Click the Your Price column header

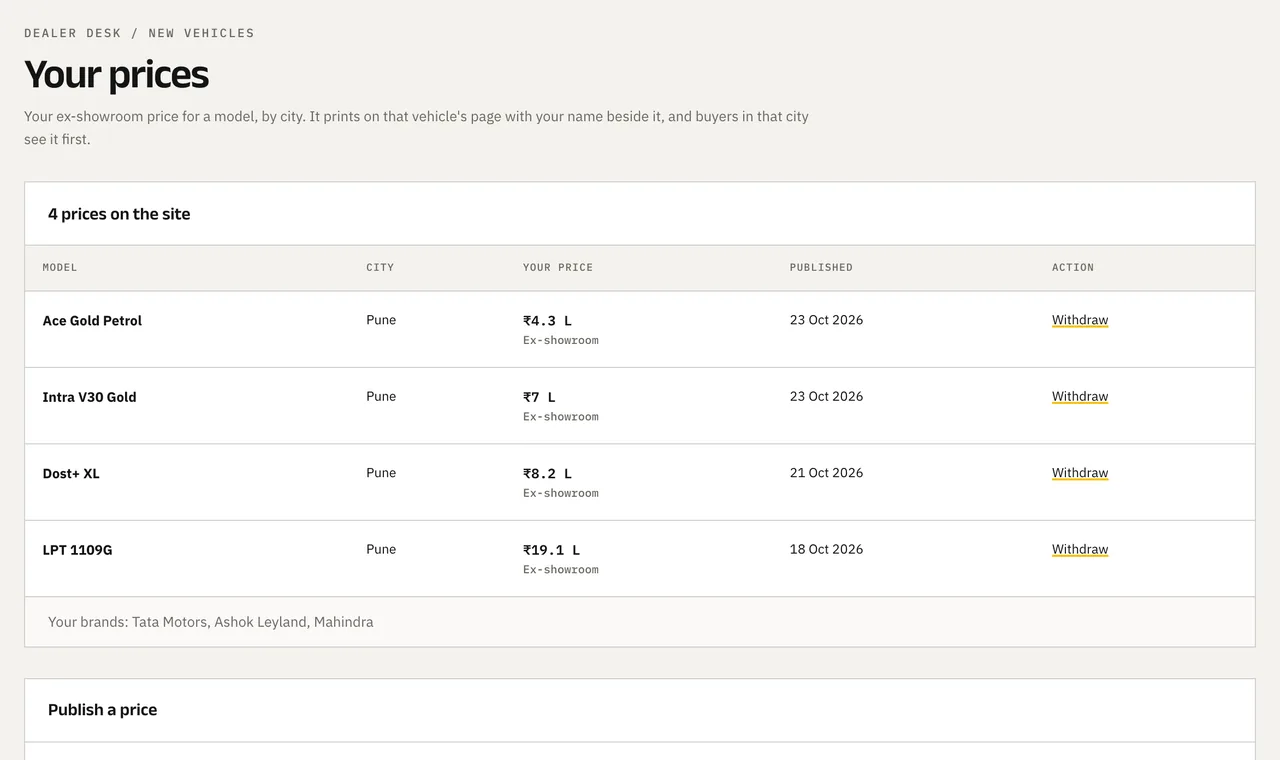click(558, 268)
